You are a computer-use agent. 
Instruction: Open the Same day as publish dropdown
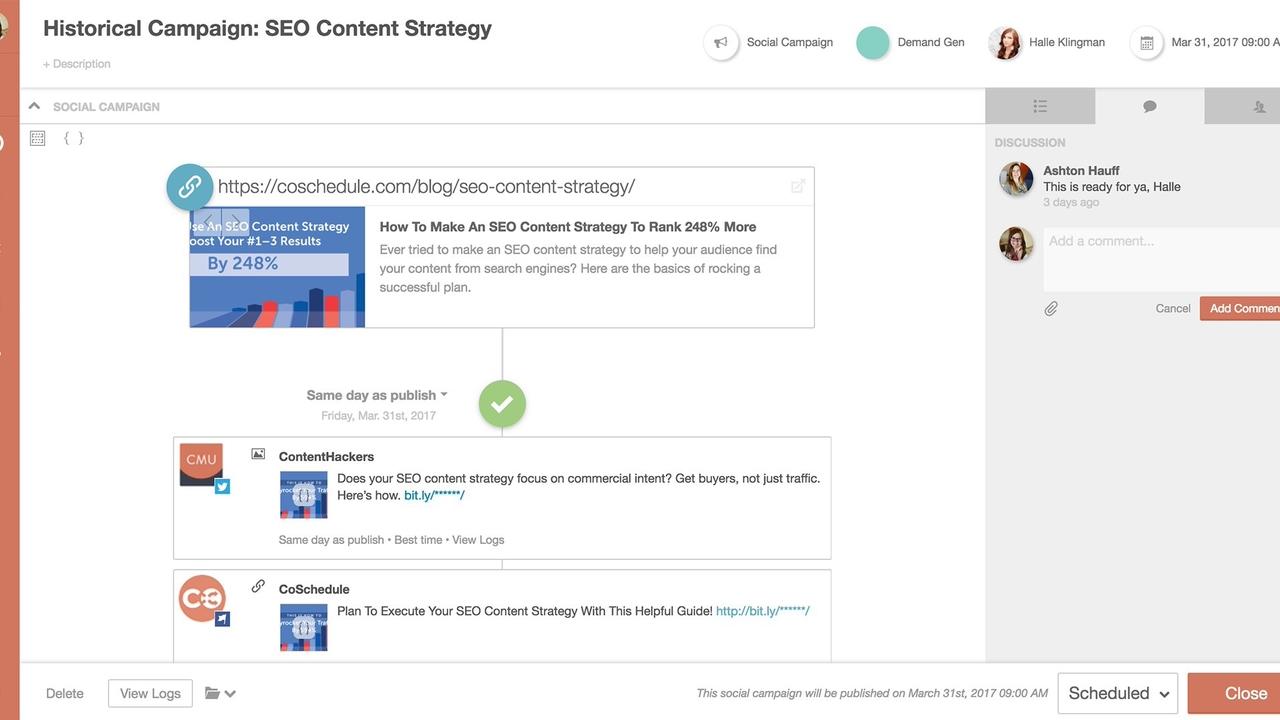coord(377,395)
